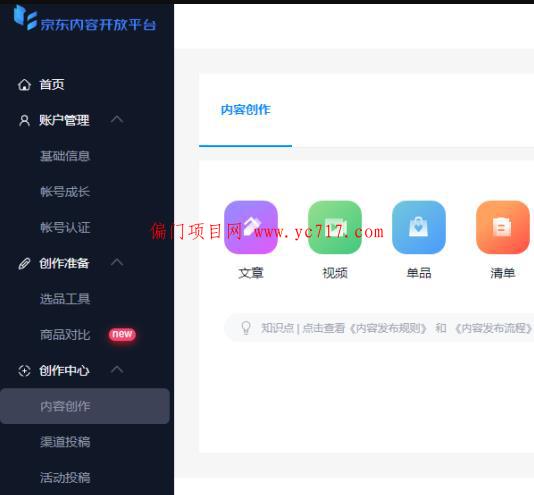Click the user icon beside 账户管理
534x495 pixels.
24,121
